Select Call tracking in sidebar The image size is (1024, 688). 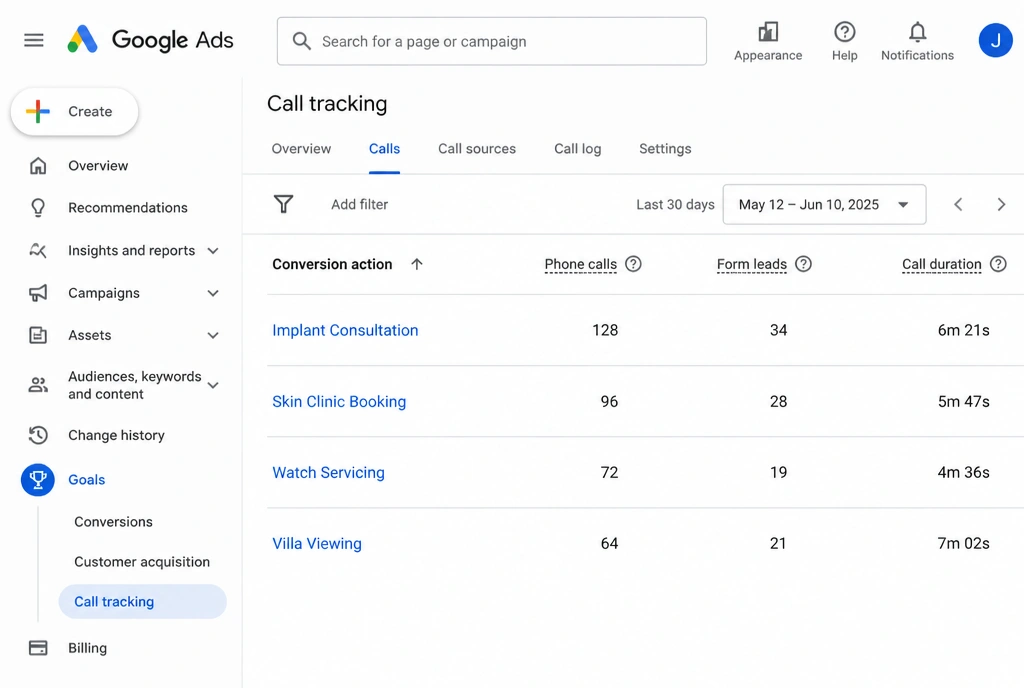coord(142,602)
